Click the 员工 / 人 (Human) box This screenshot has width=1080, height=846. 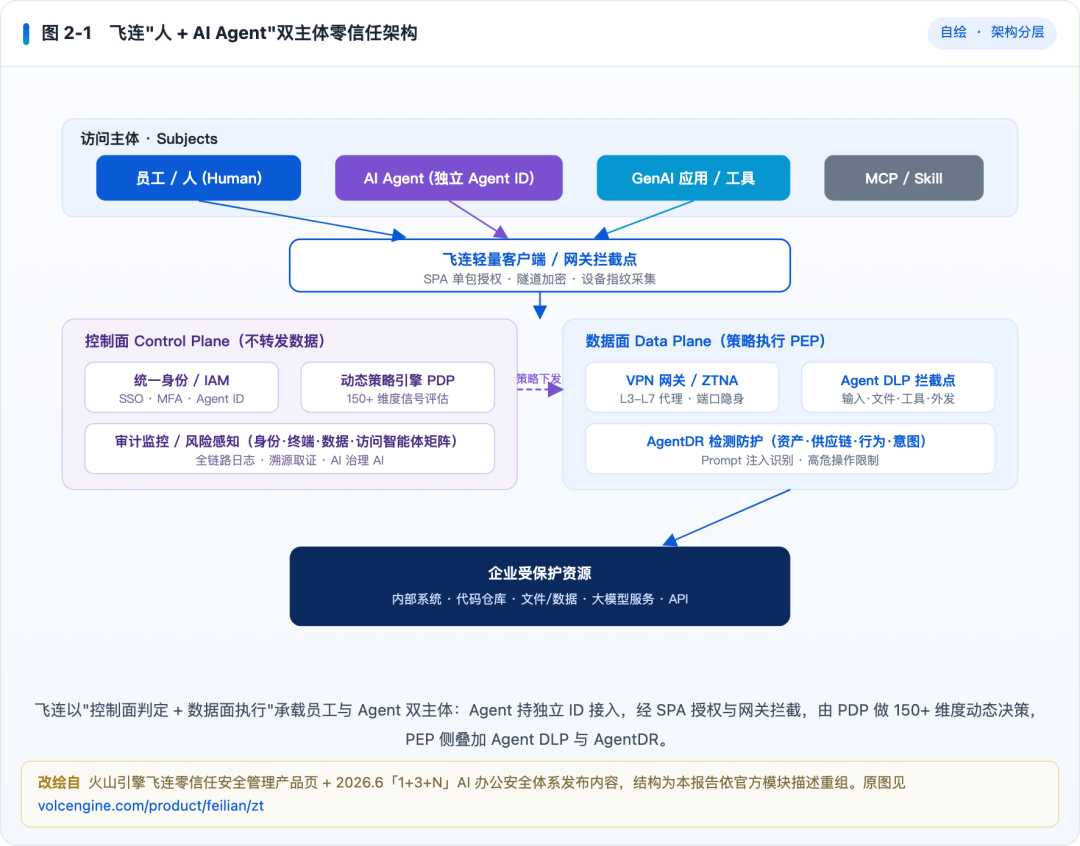pyautogui.click(x=198, y=178)
